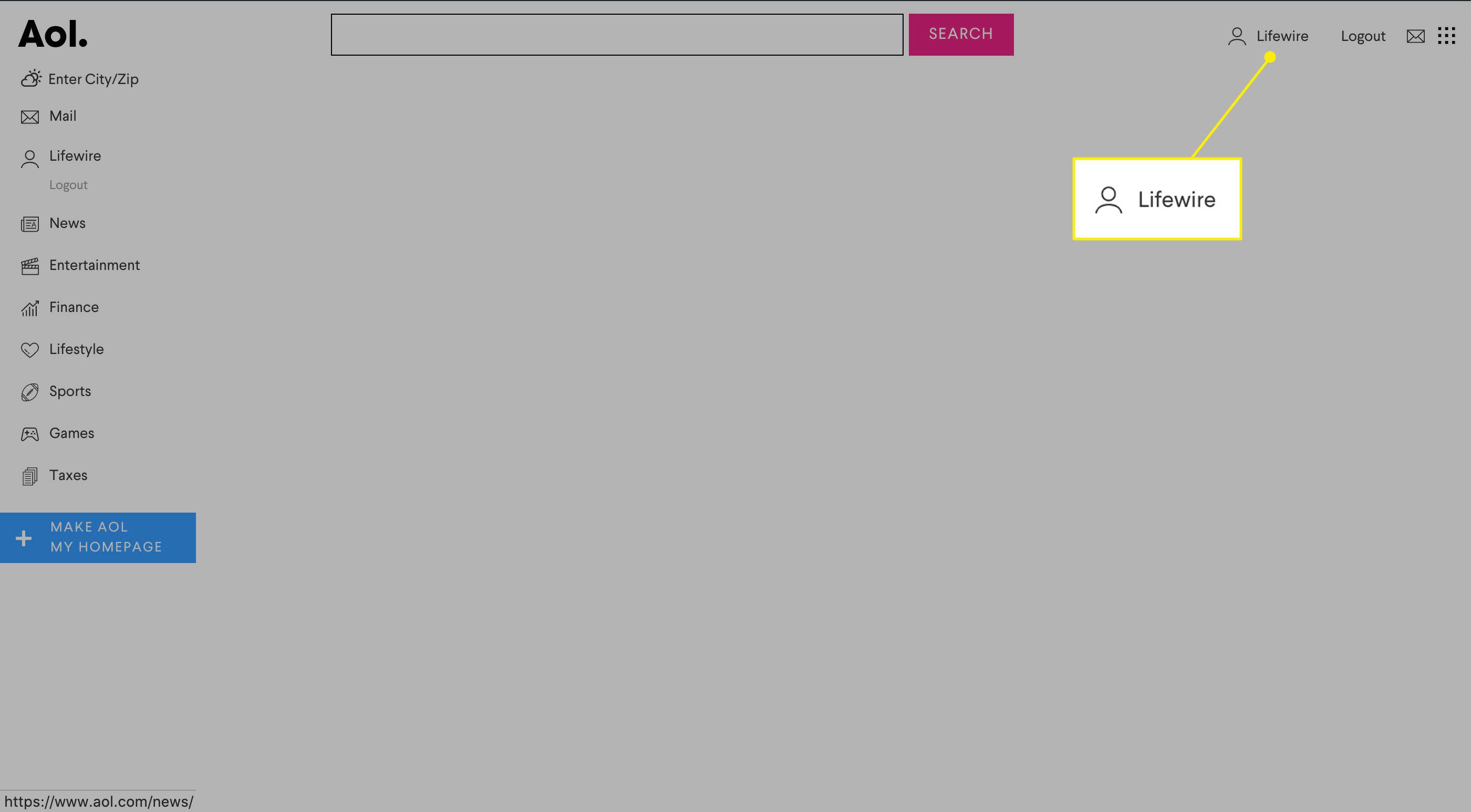Click the Finance icon in sidebar
The image size is (1471, 812).
[x=29, y=307]
